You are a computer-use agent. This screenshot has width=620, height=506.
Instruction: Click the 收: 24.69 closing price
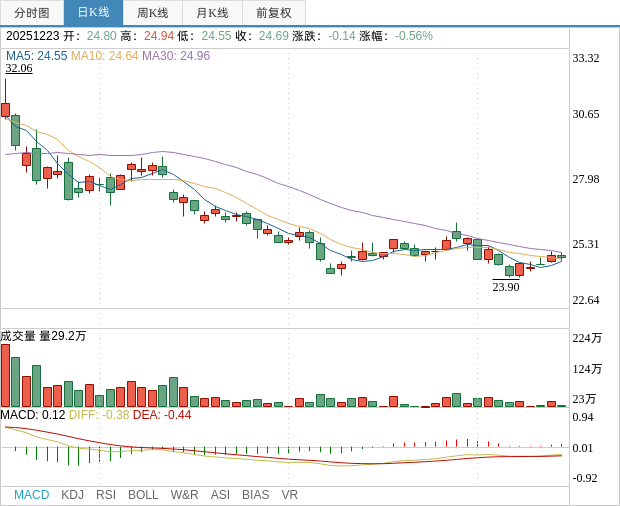[x=262, y=36]
